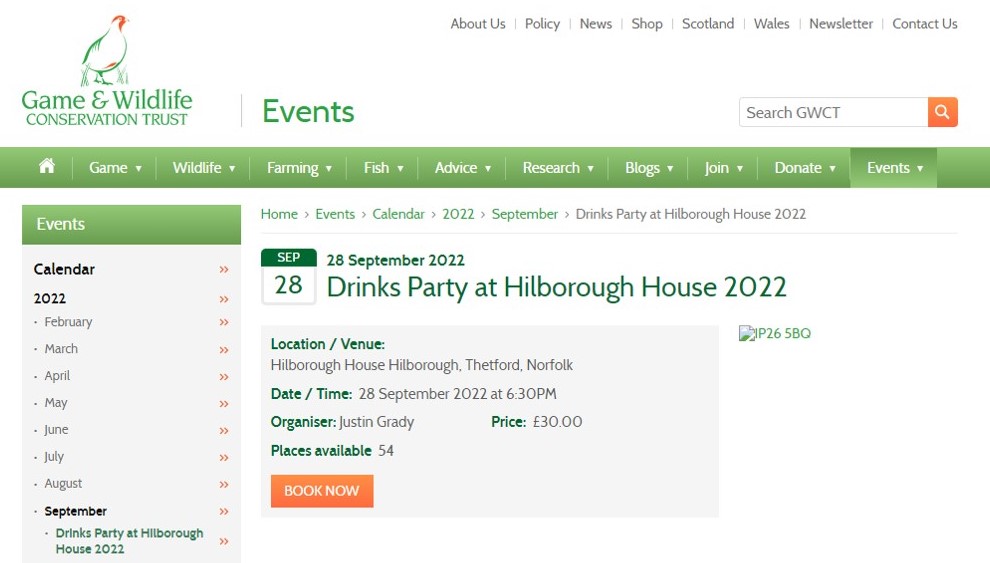
Task: Expand the Research navigation dropdown
Action: [557, 168]
